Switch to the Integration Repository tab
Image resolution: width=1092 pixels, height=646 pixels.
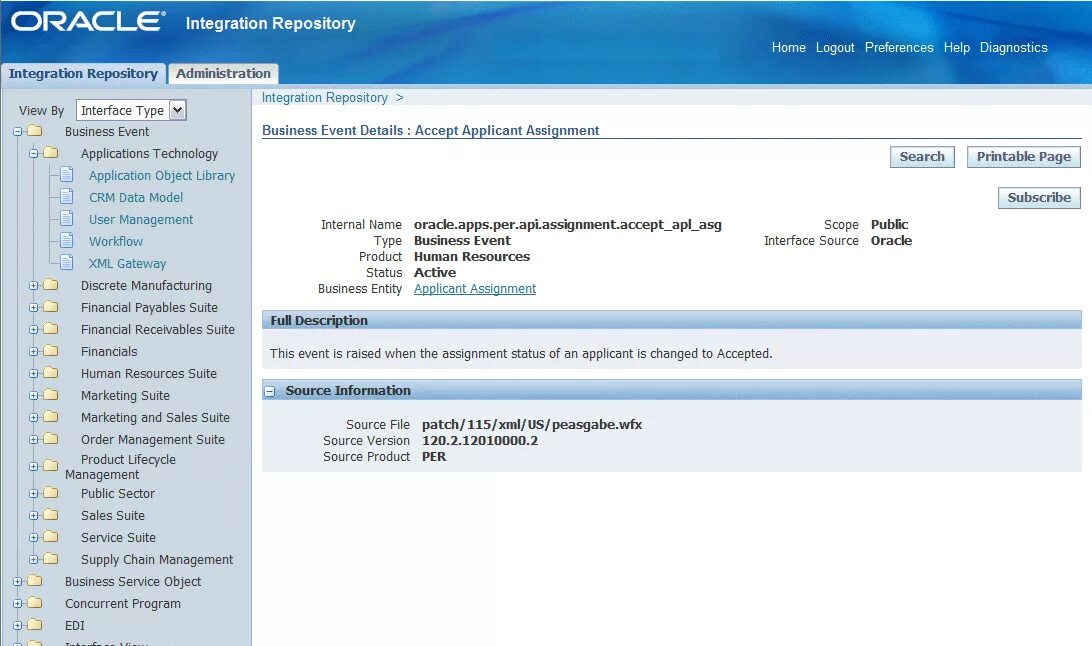84,73
